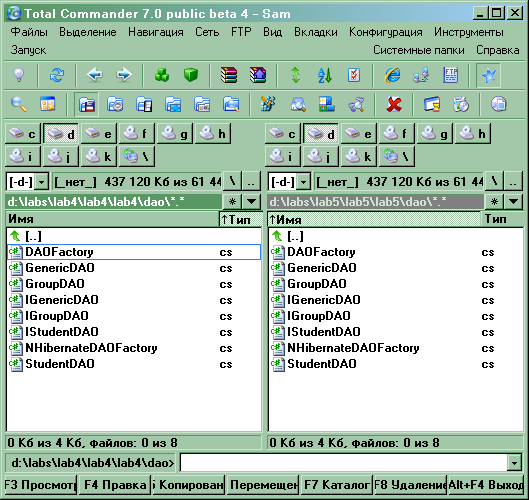Expand command line history dropdown

[514, 463]
